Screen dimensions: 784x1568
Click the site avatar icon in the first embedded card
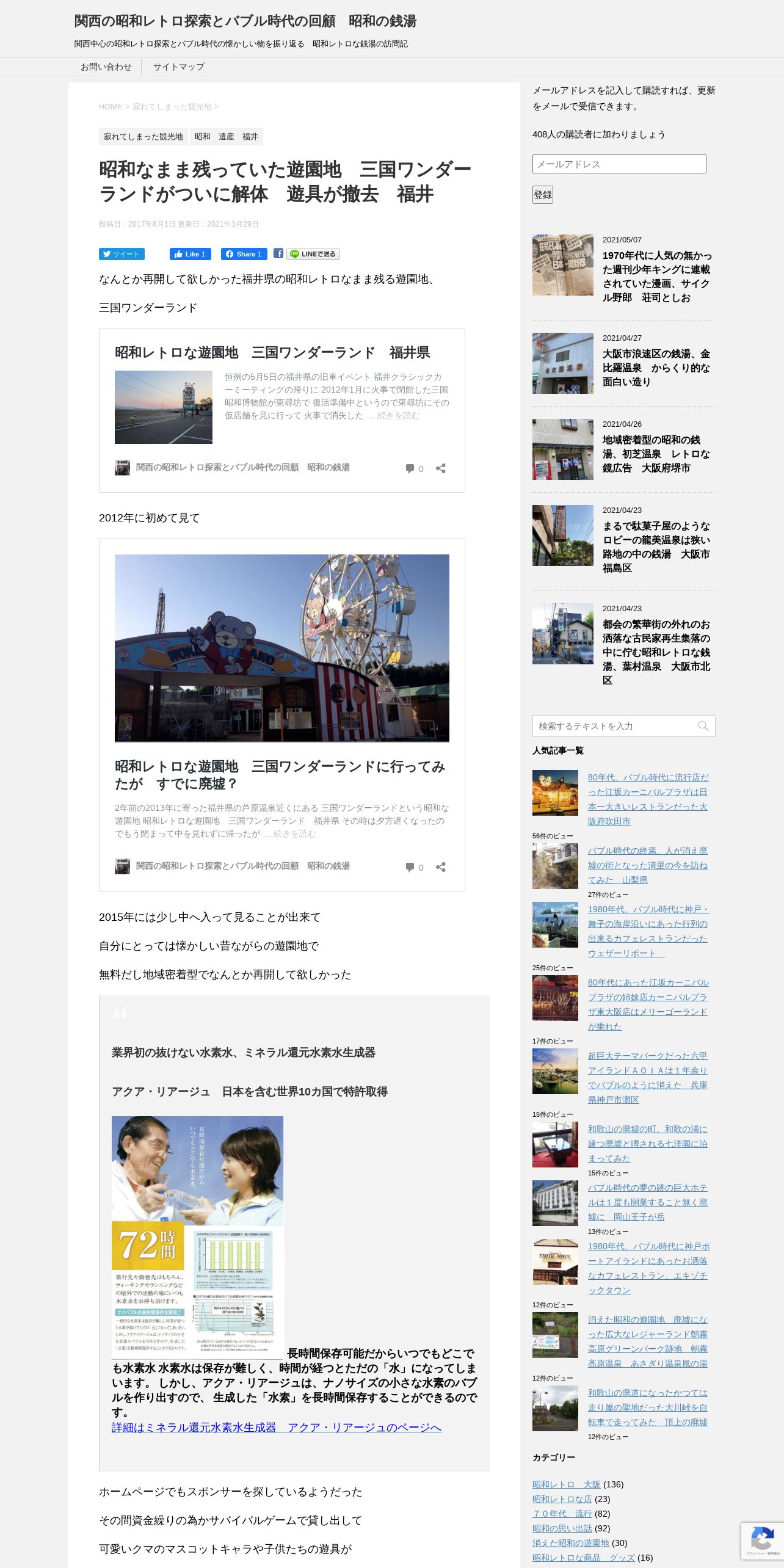(122, 468)
